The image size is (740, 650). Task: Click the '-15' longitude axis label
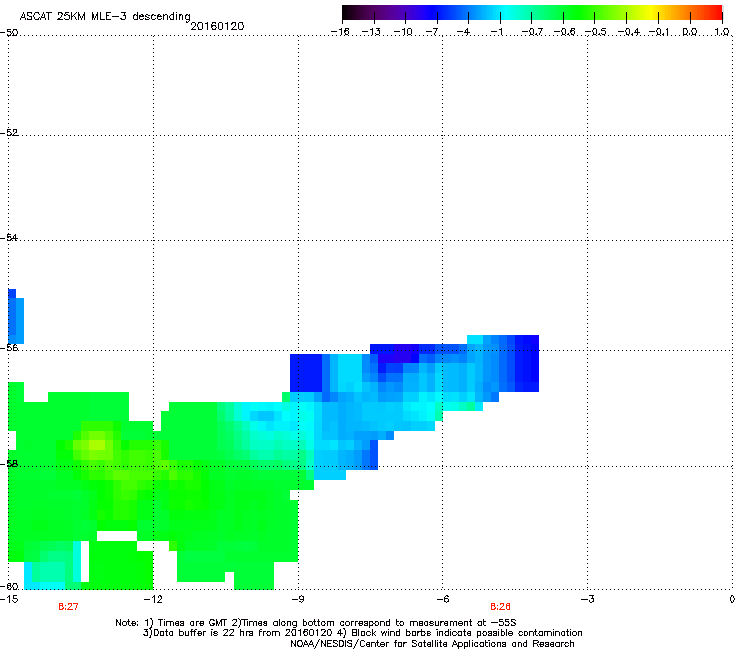(x=9, y=599)
